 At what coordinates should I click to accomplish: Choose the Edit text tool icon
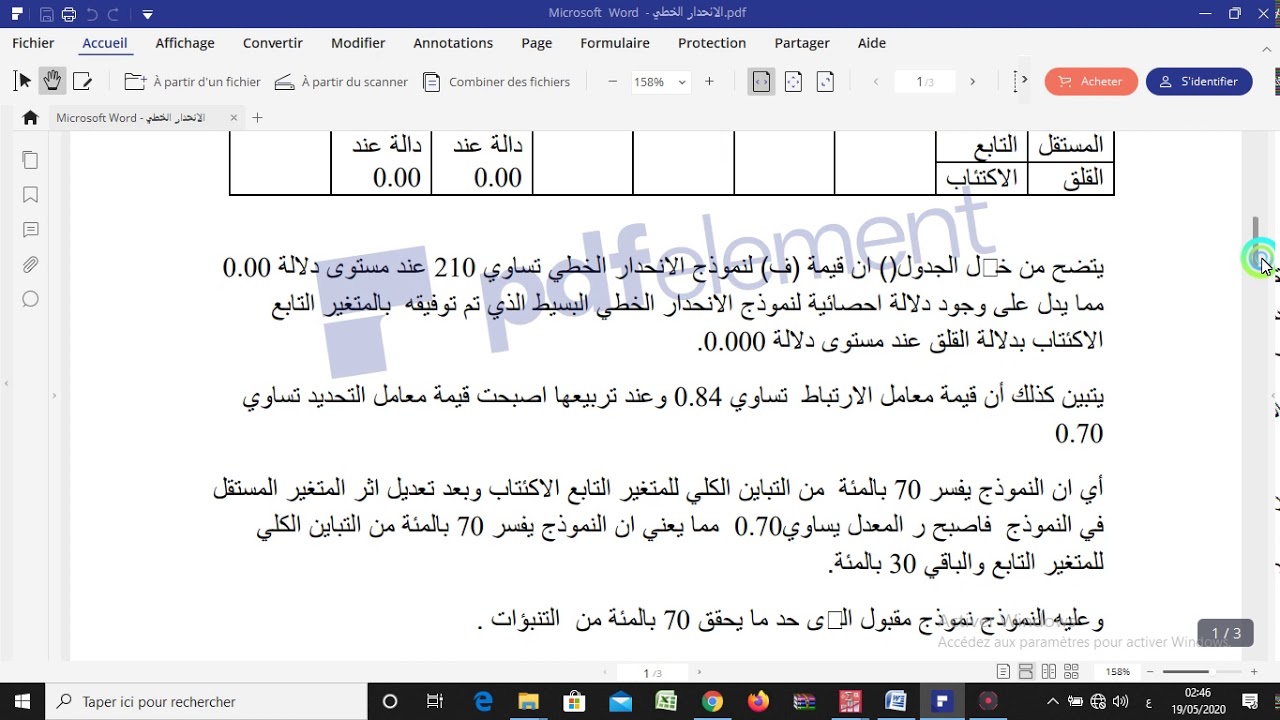tap(82, 82)
